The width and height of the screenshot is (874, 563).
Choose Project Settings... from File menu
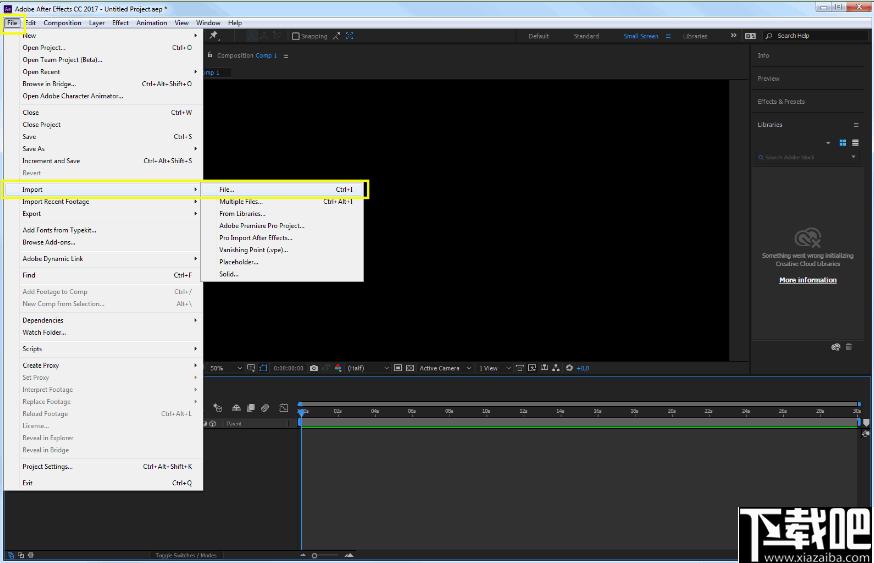coord(104,467)
